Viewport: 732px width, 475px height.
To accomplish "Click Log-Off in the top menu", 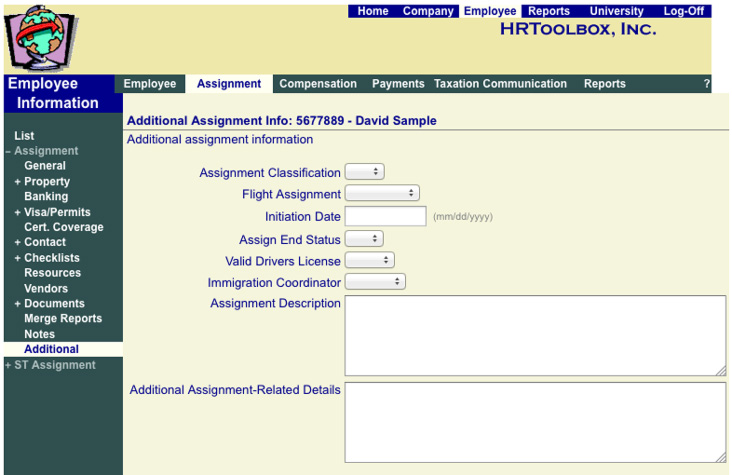I will point(684,11).
